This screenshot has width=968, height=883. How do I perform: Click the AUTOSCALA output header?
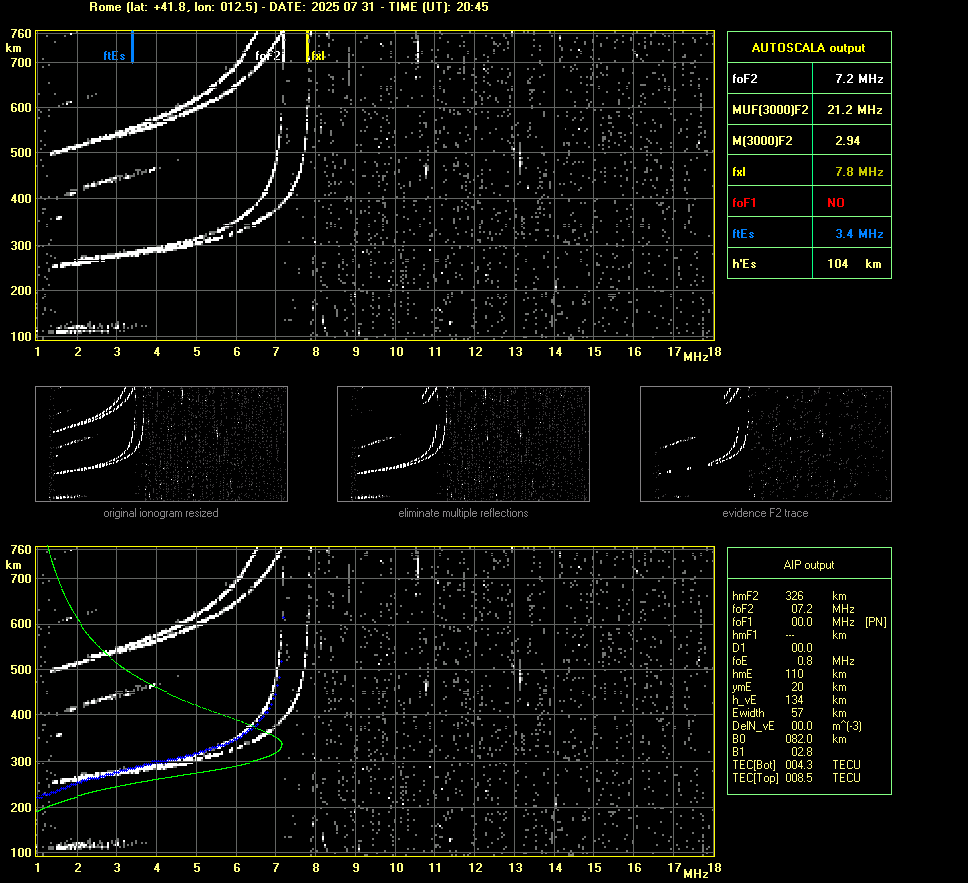809,48
